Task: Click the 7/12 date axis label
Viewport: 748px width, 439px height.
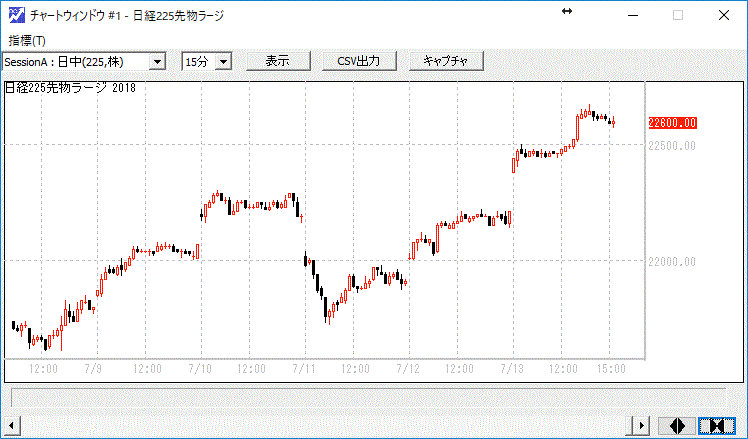Action: [408, 369]
